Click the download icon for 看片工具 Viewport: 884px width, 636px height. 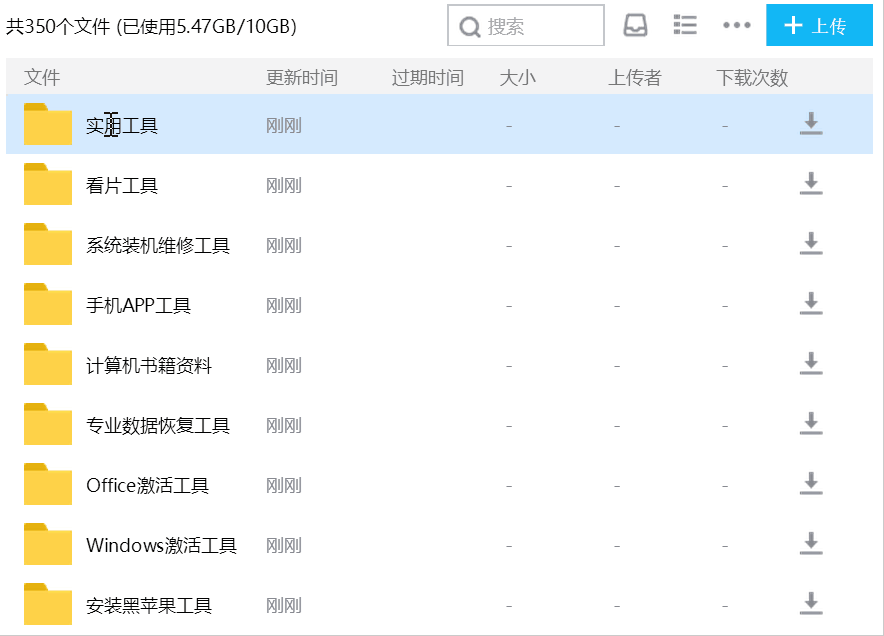[811, 184]
